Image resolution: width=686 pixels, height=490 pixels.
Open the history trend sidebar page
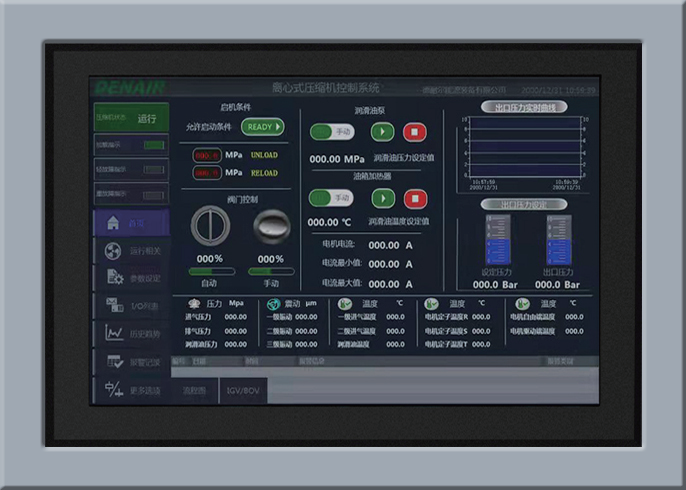point(131,333)
